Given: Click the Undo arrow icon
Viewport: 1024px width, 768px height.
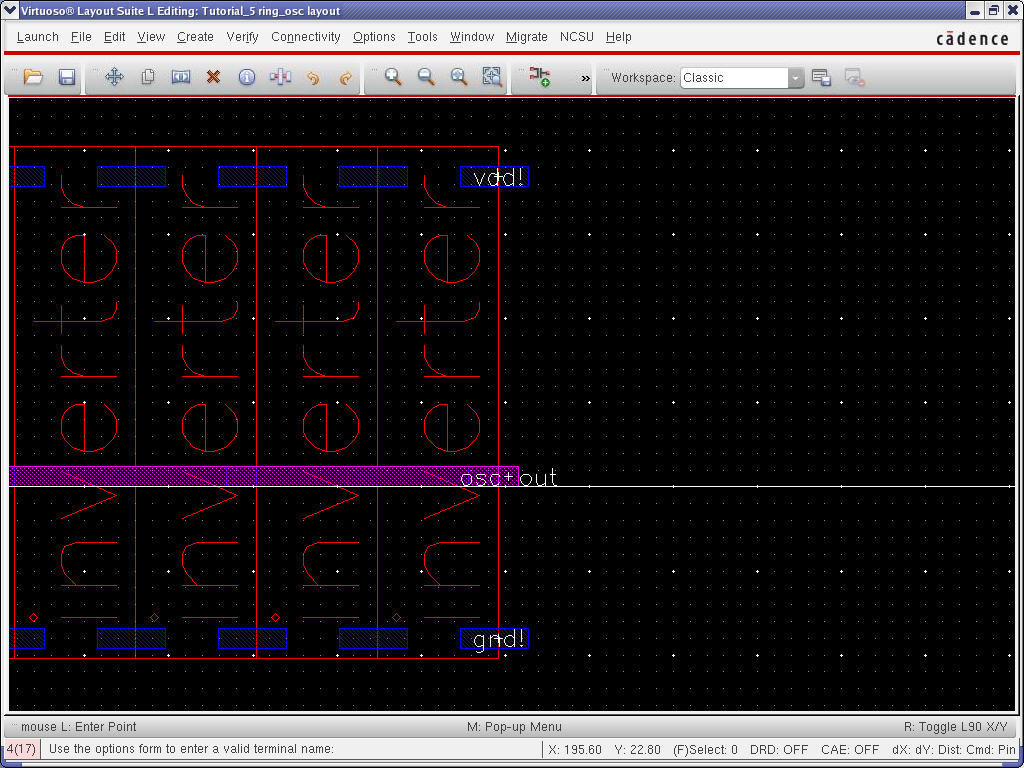Looking at the screenshot, I should pyautogui.click(x=313, y=77).
